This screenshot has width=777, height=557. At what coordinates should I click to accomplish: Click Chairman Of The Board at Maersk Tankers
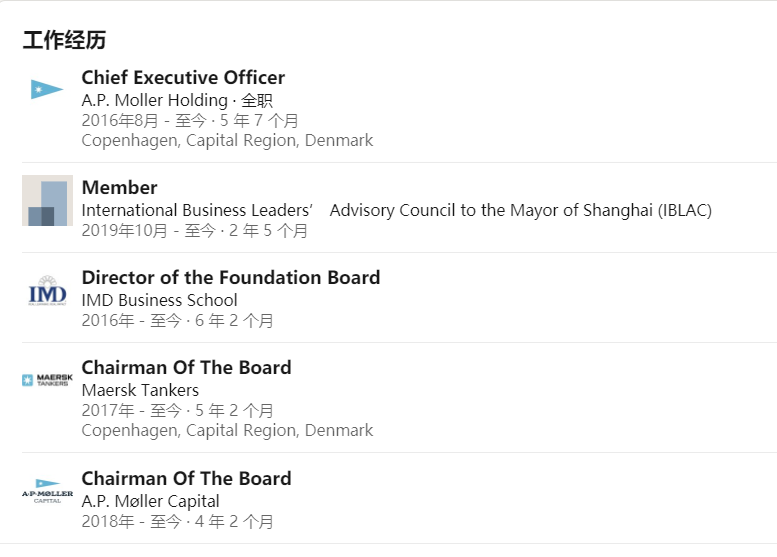pyautogui.click(x=186, y=368)
